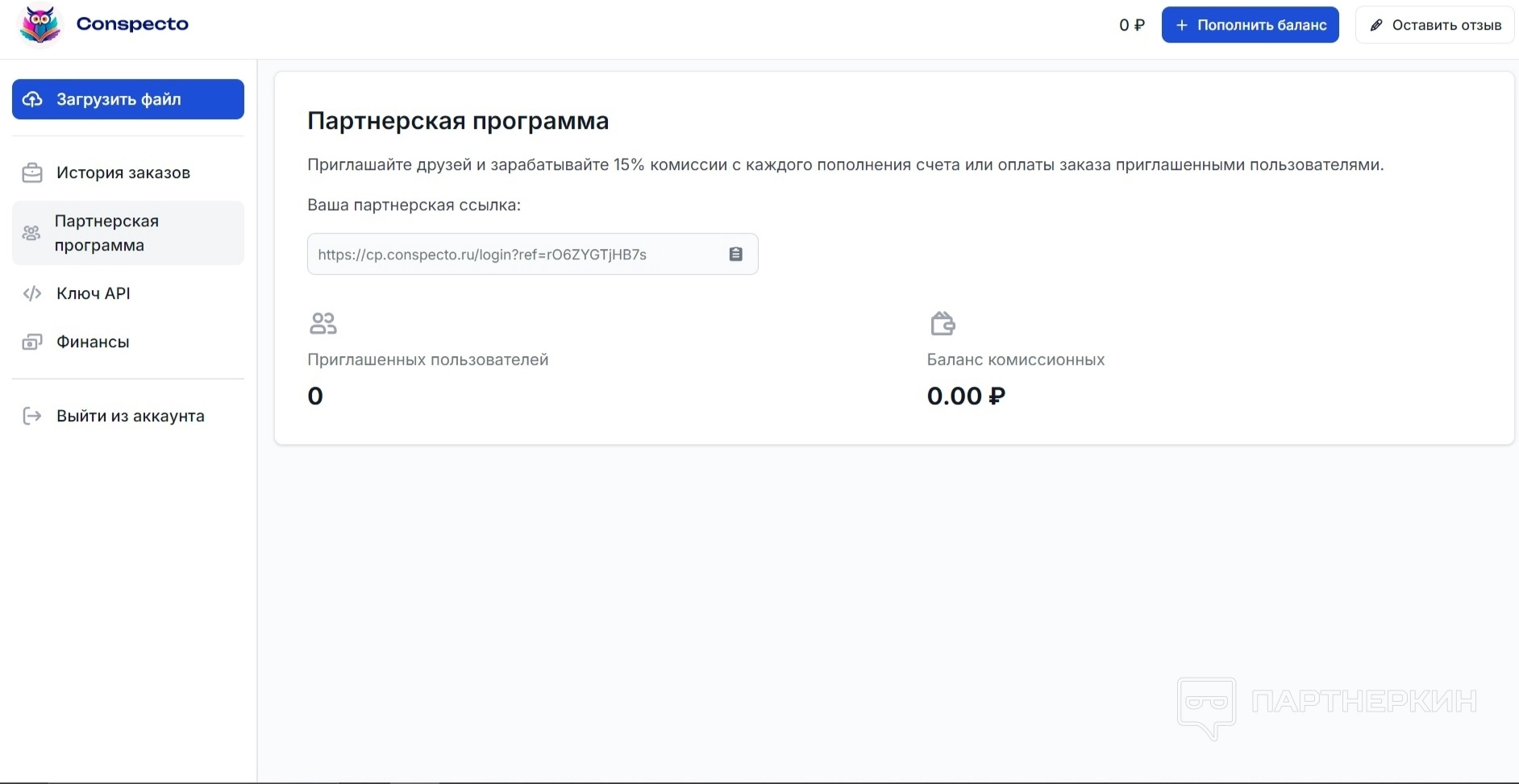Screen dimensions: 1519x784
Task: Click the Баланс комиссионных label
Action: coord(1015,359)
